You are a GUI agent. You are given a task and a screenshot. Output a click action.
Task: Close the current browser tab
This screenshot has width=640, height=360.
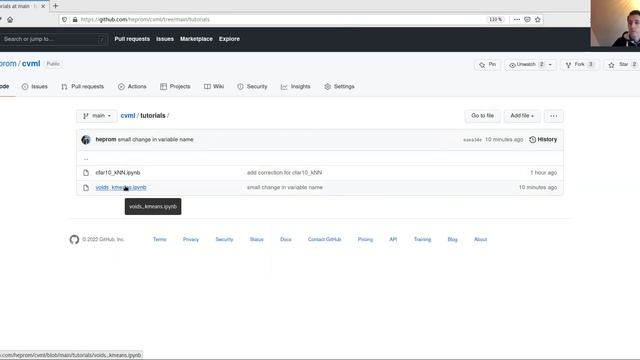pyautogui.click(x=43, y=6)
